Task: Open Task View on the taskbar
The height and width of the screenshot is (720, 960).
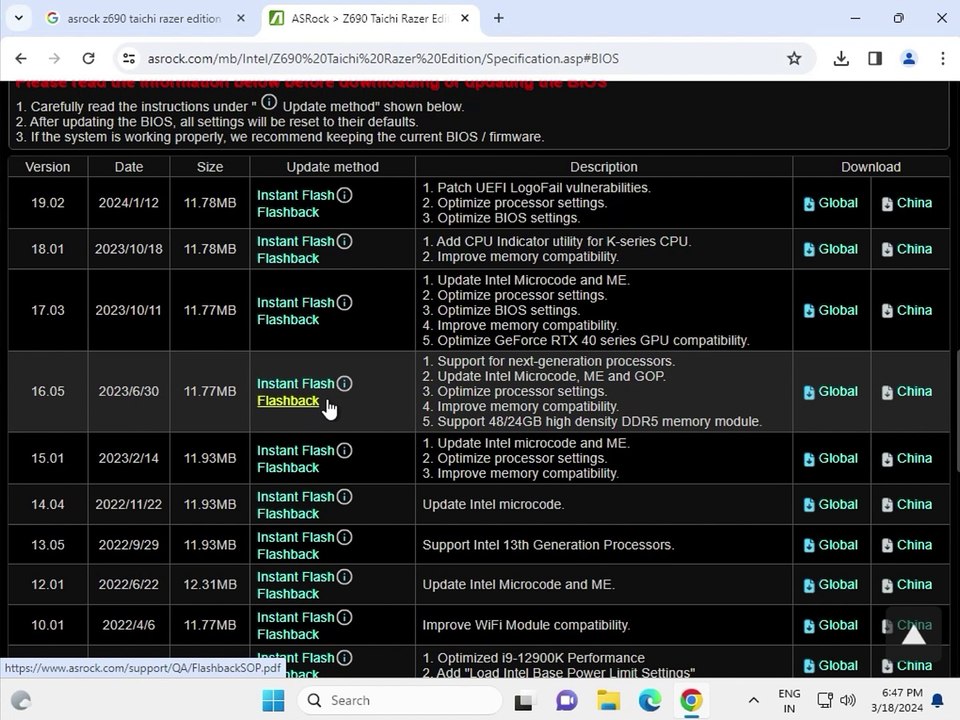Action: point(525,700)
